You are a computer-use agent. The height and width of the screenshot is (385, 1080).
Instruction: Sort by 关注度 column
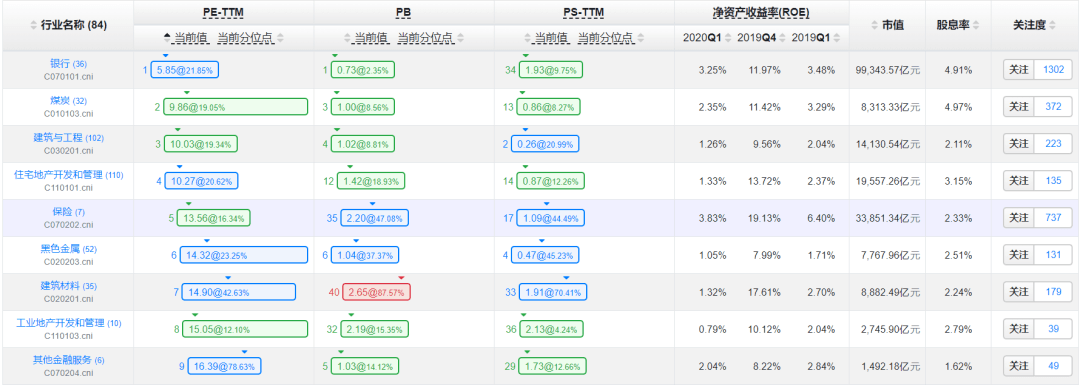point(1034,25)
